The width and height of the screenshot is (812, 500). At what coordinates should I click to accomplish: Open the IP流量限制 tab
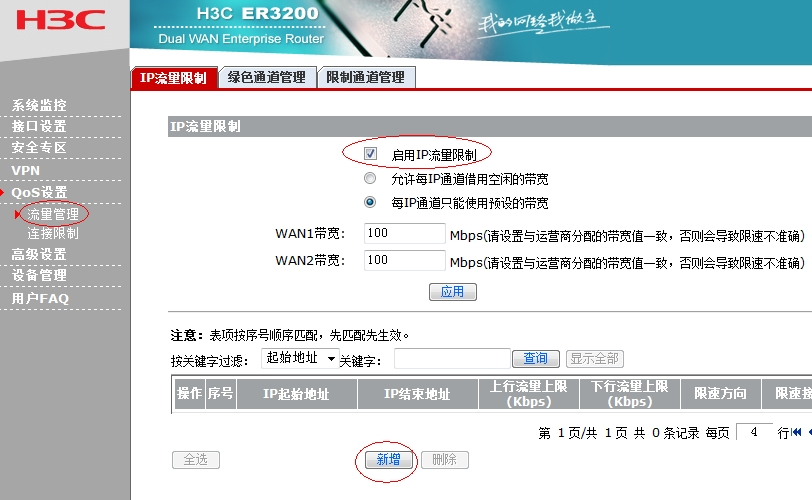(173, 78)
